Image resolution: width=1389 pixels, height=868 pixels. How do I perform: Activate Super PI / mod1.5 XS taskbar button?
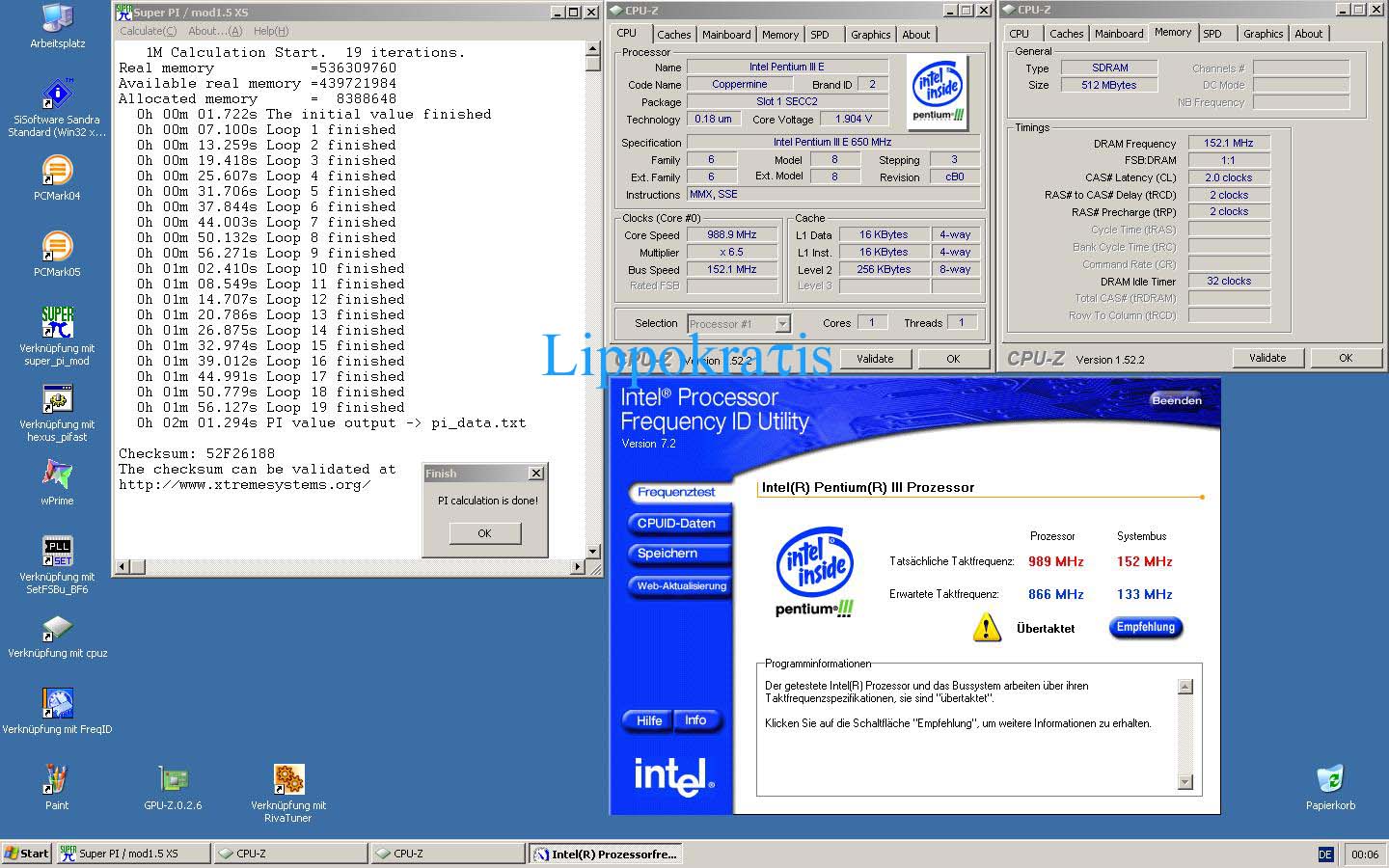click(132, 854)
